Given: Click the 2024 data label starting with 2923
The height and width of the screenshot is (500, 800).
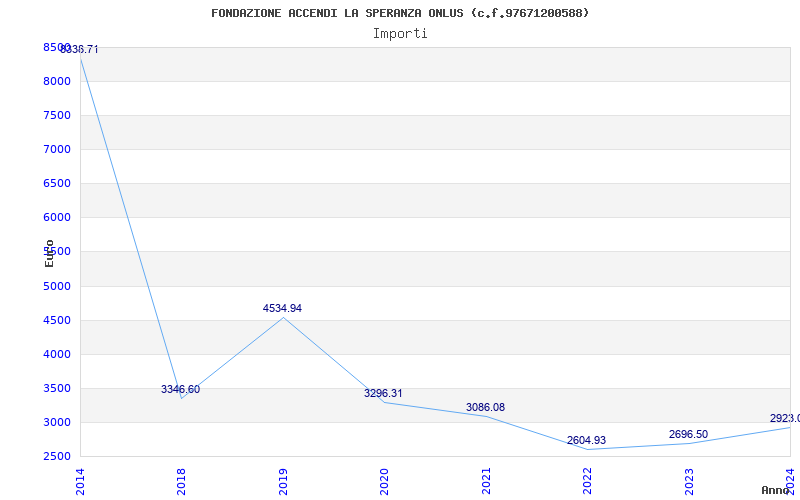Looking at the screenshot, I should 785,418.
